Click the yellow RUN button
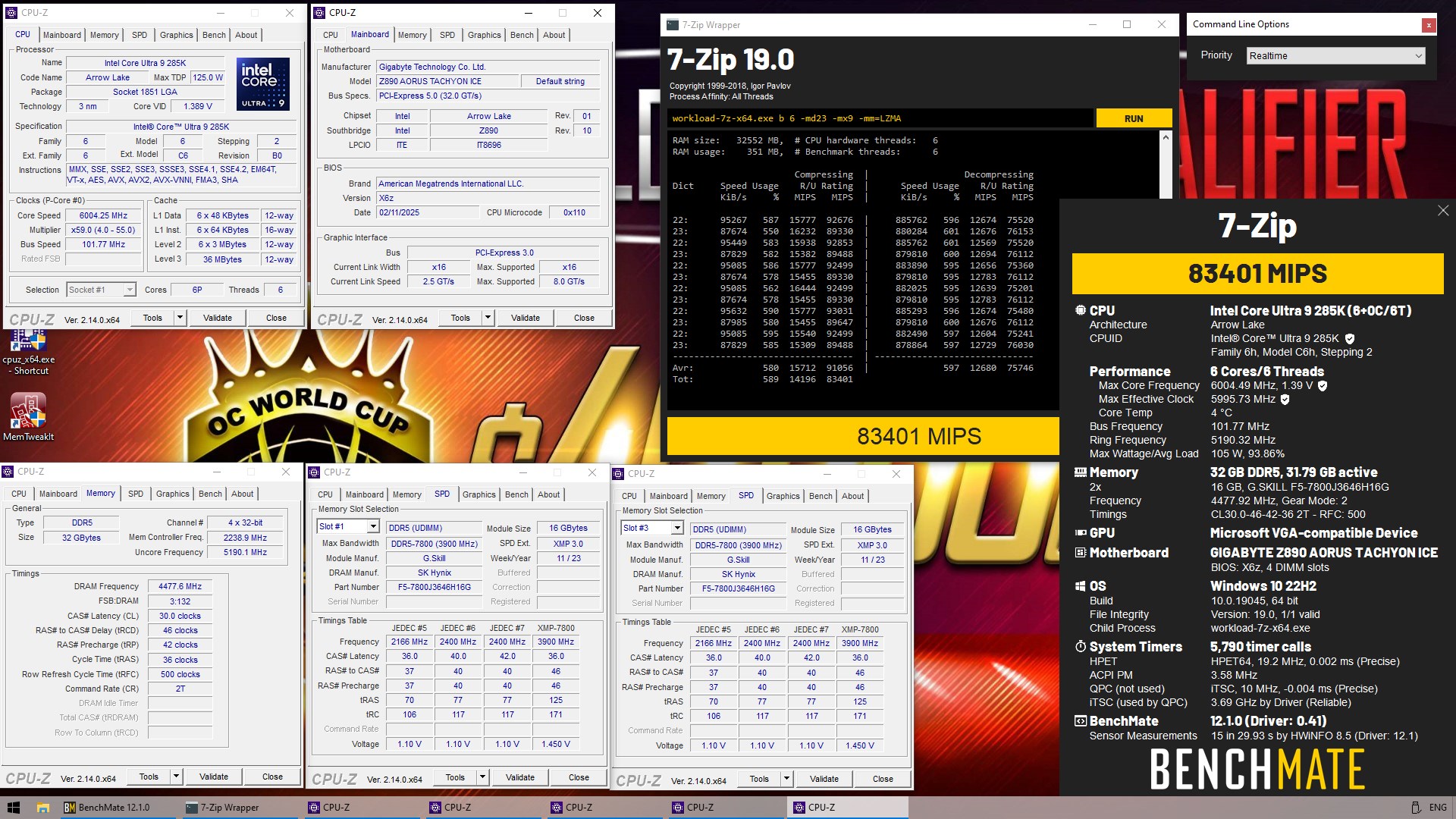 [1134, 118]
